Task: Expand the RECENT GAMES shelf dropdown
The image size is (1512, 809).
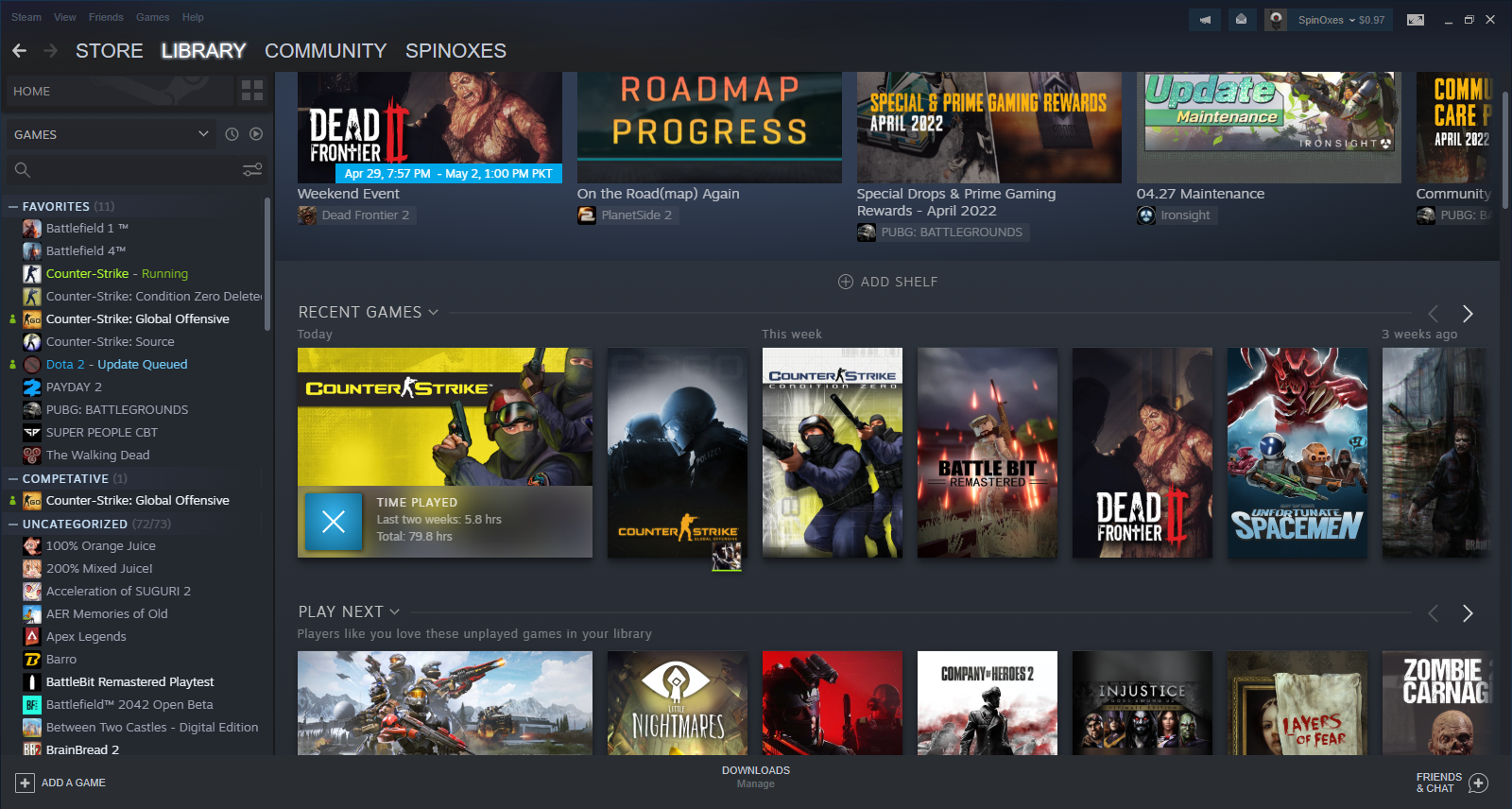Action: tap(434, 312)
